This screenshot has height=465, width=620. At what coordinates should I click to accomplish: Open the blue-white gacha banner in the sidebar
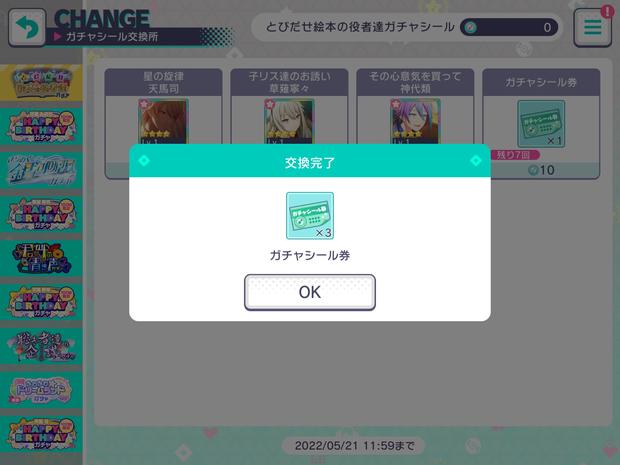pos(41,170)
